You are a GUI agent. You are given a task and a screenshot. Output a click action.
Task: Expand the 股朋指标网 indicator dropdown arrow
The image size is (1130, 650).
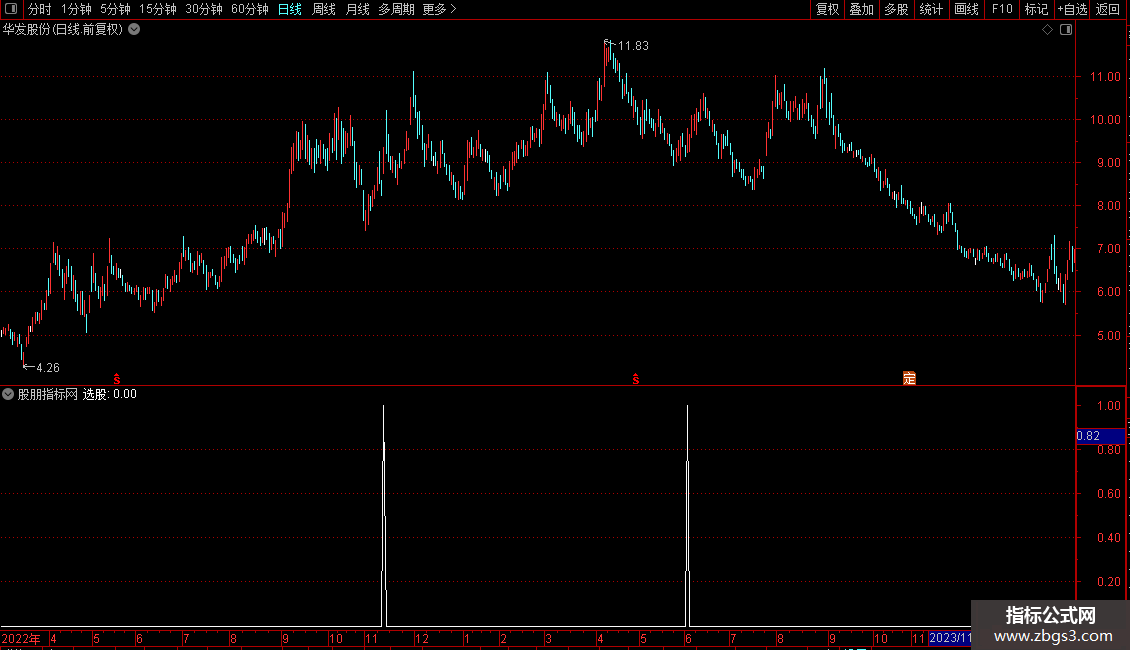coord(8,394)
